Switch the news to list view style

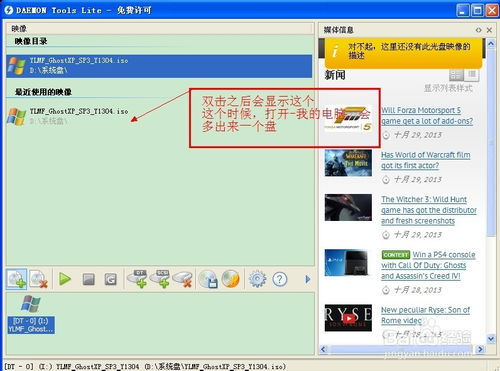(471, 75)
